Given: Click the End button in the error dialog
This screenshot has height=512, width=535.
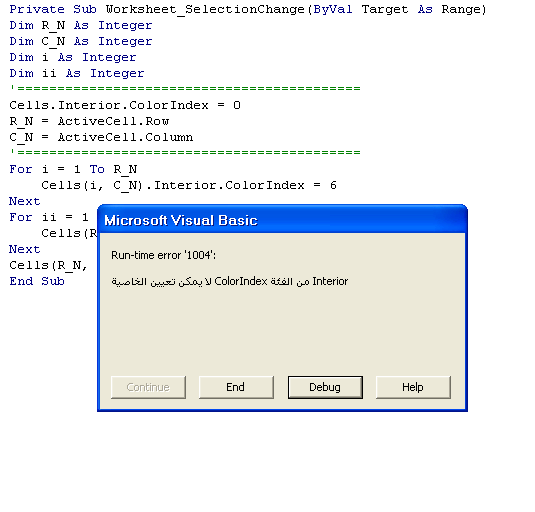Looking at the screenshot, I should 236,387.
